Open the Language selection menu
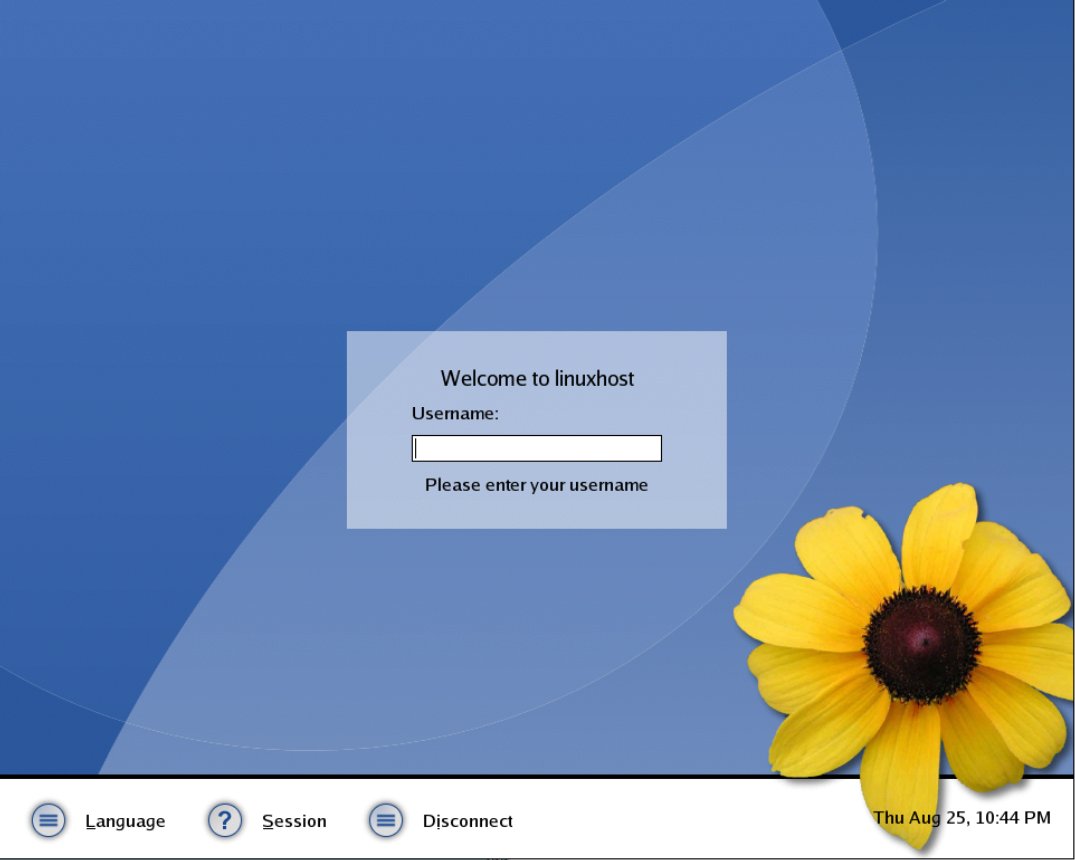 (x=125, y=820)
